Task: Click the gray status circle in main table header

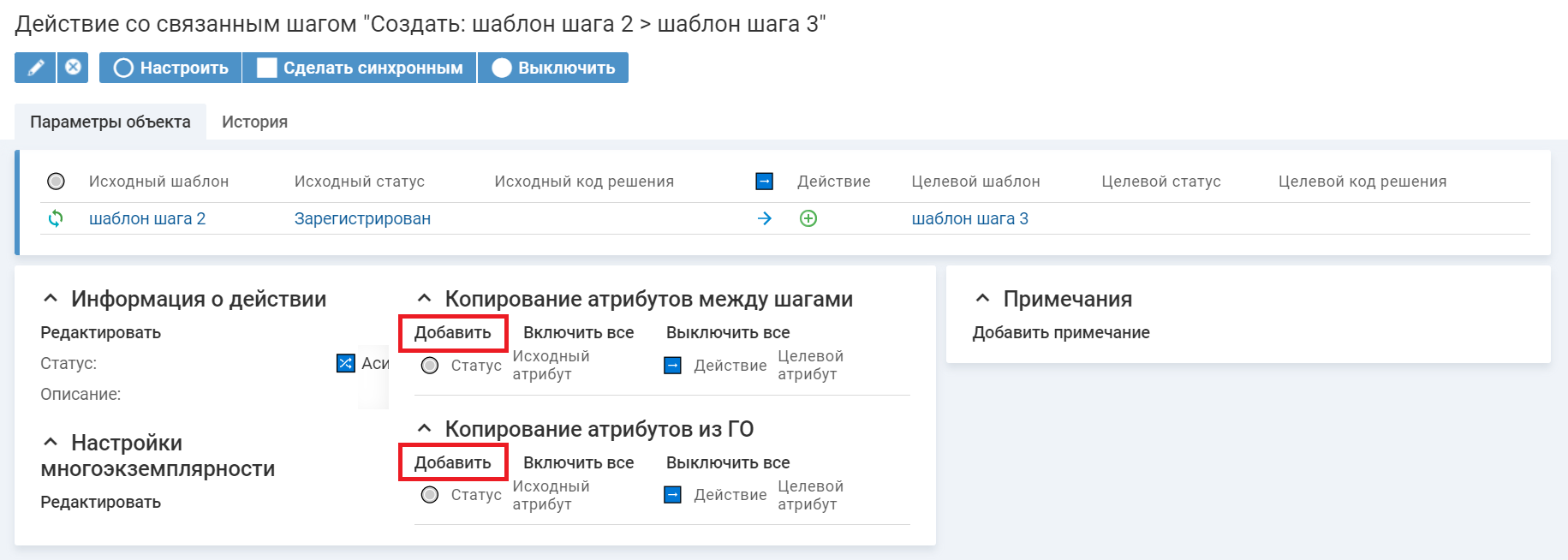Action: (56, 182)
